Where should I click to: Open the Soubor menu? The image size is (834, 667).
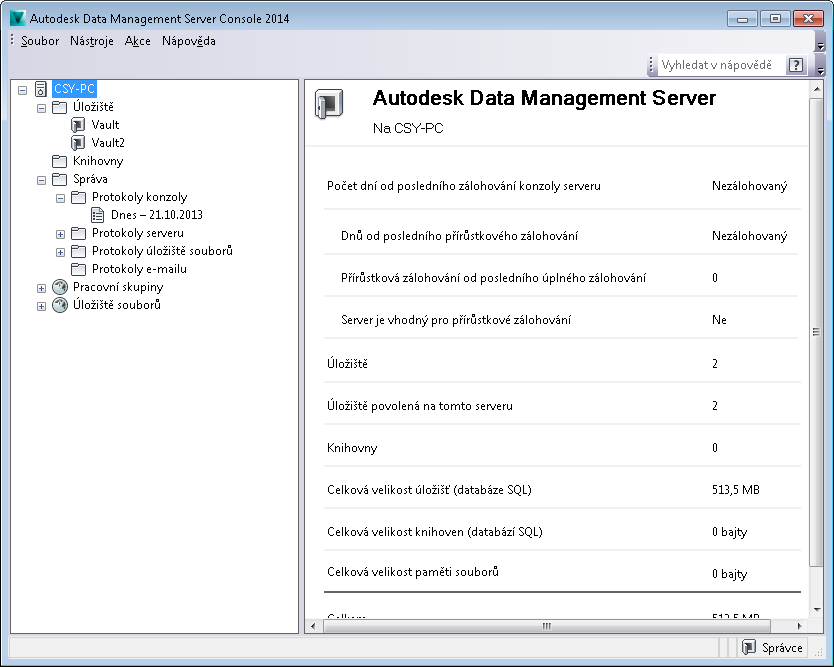click(40, 41)
